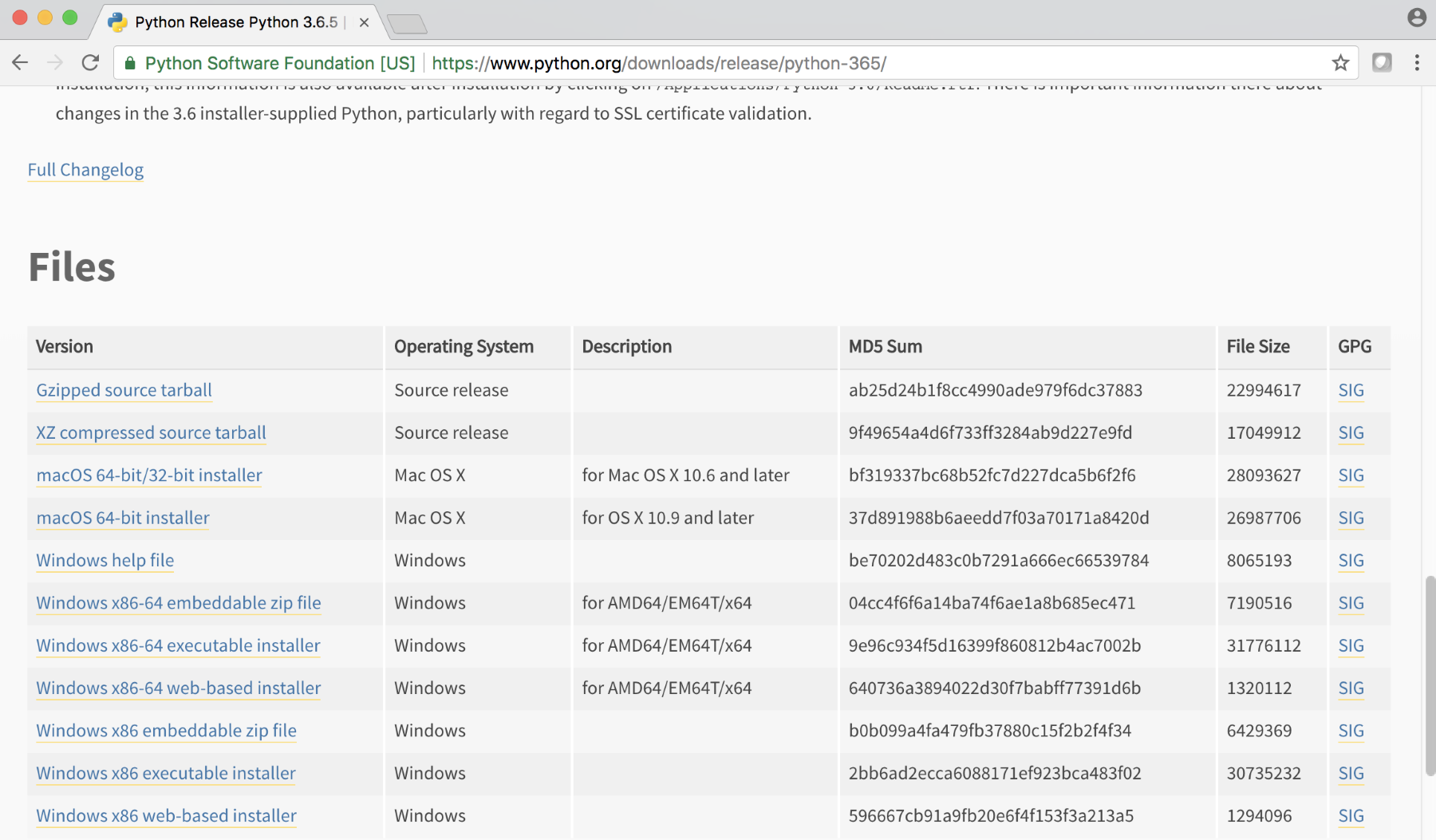
Task: Open SIG link for macOS 64-bit installer
Action: (1351, 518)
